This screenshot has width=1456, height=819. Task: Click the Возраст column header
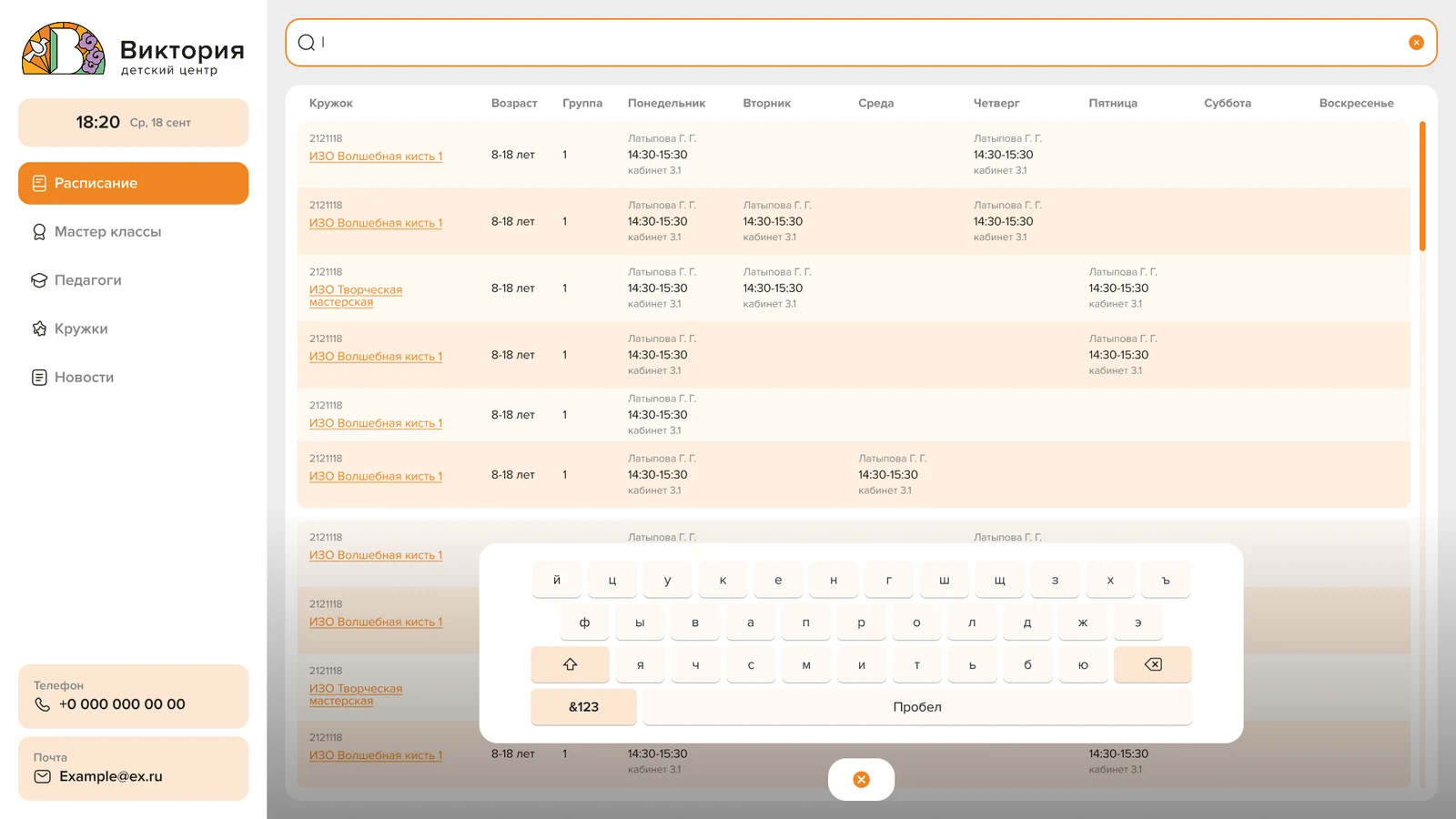click(x=514, y=103)
